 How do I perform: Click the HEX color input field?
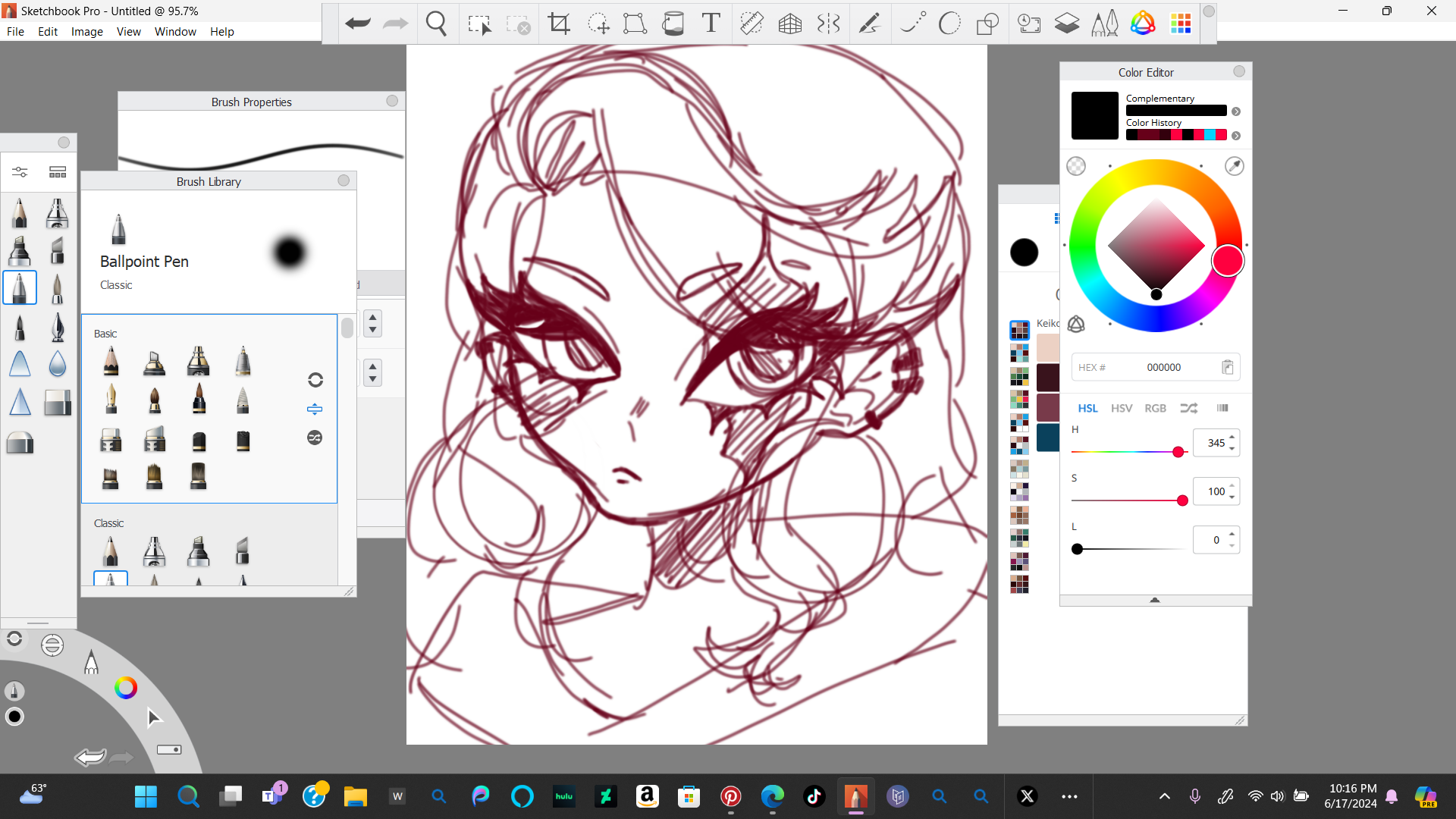pos(1155,367)
